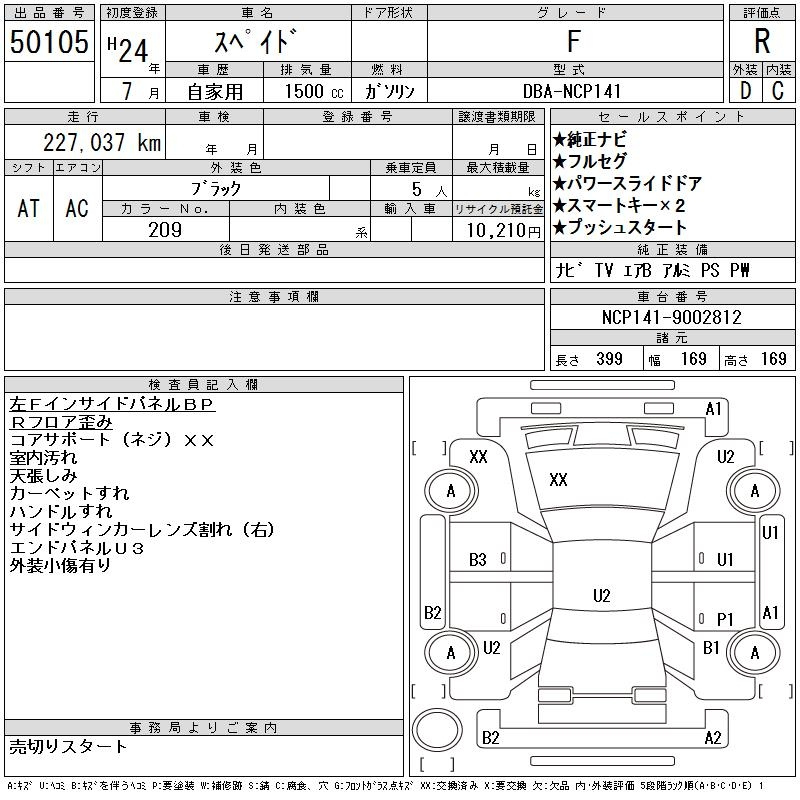Select the shift type AT
The height and width of the screenshot is (800, 800).
[29, 209]
